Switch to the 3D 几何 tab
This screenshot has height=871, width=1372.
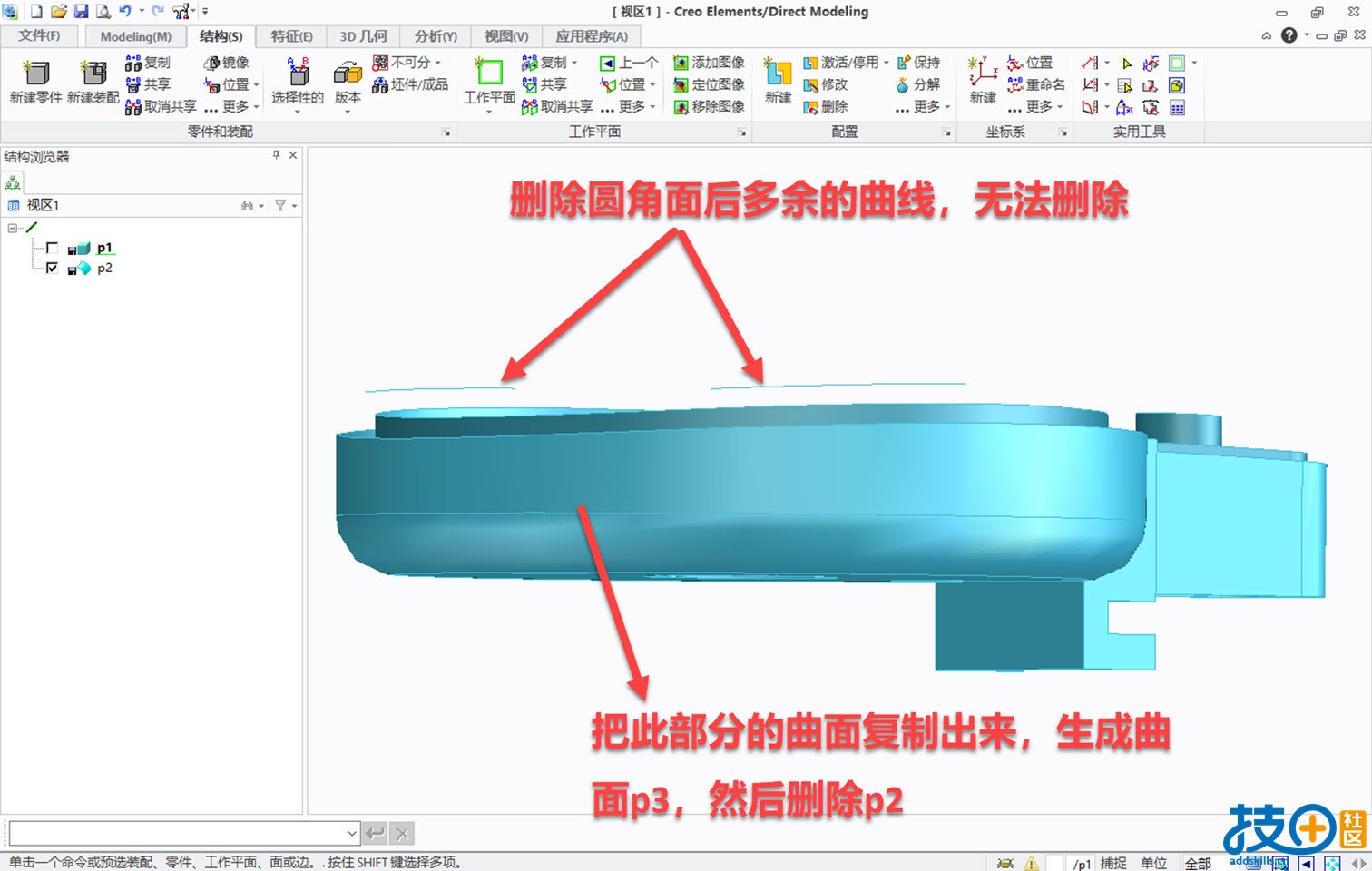[363, 36]
